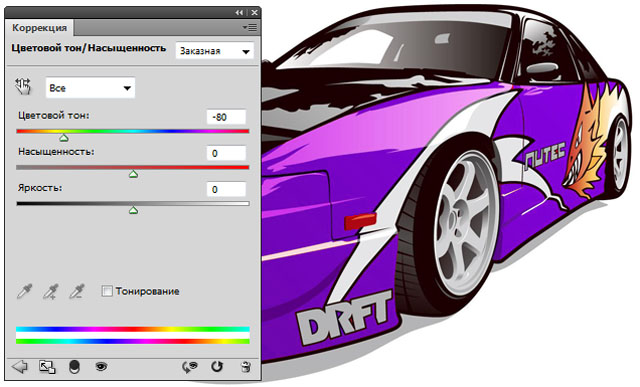The height and width of the screenshot is (387, 640).
Task: Delete this adjustment layer trash icon
Action: click(245, 367)
